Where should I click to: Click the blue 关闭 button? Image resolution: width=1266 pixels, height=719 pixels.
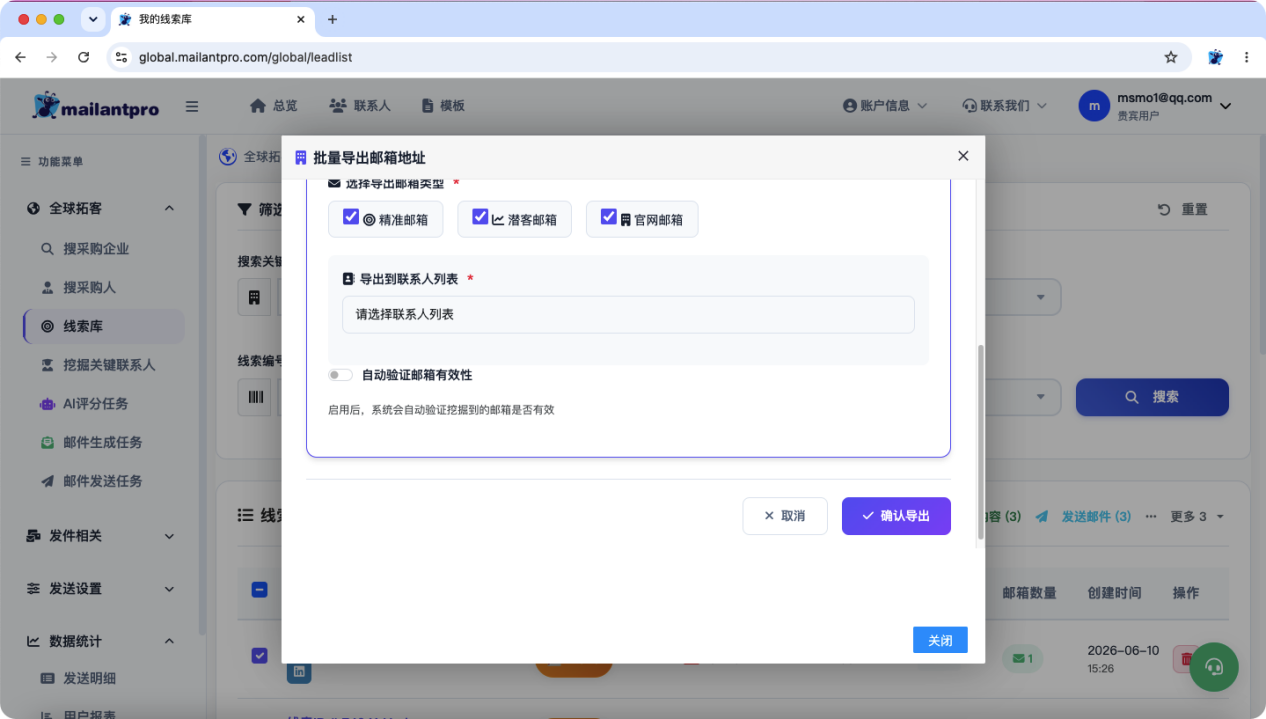point(940,640)
